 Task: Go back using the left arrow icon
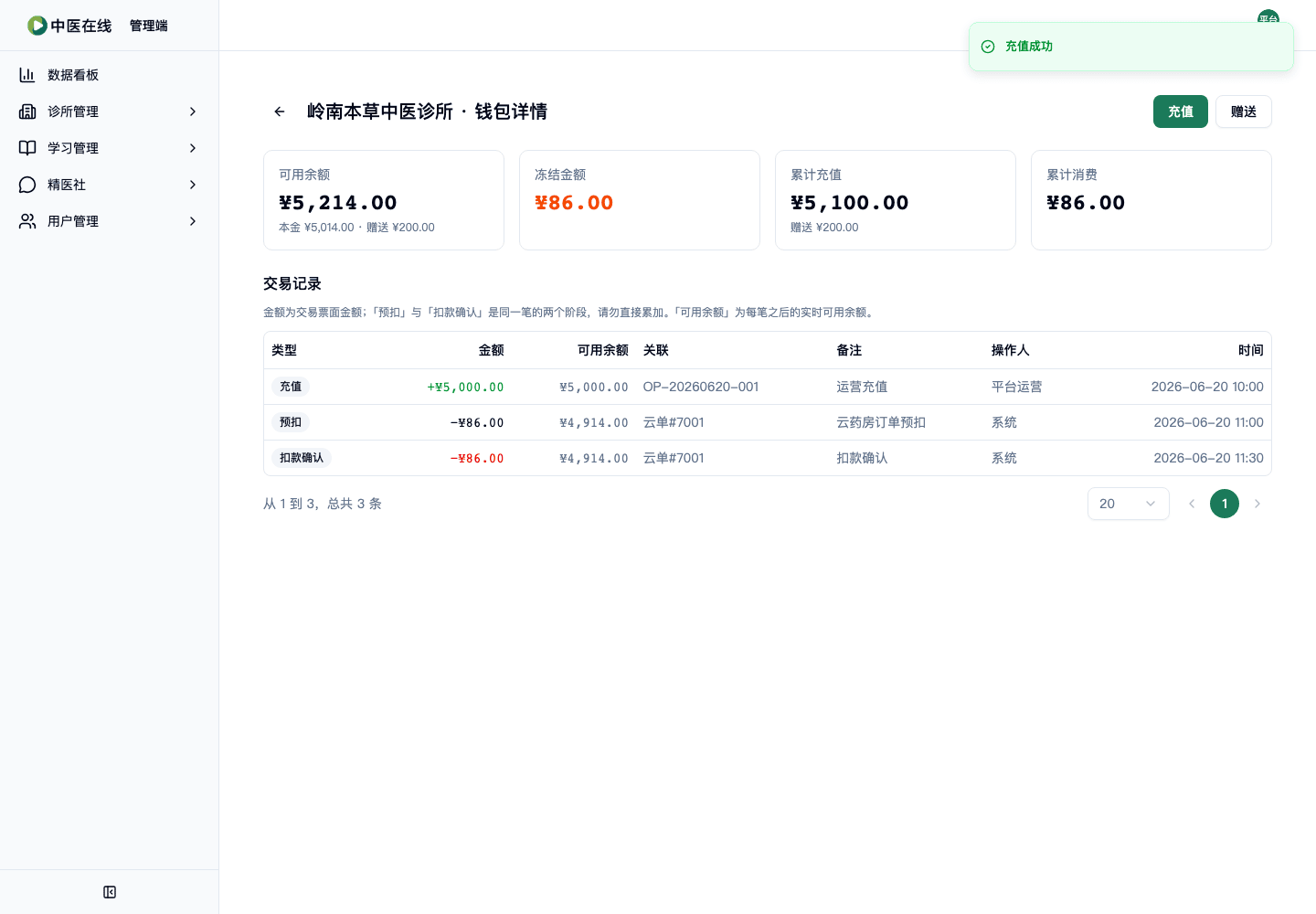pos(280,112)
